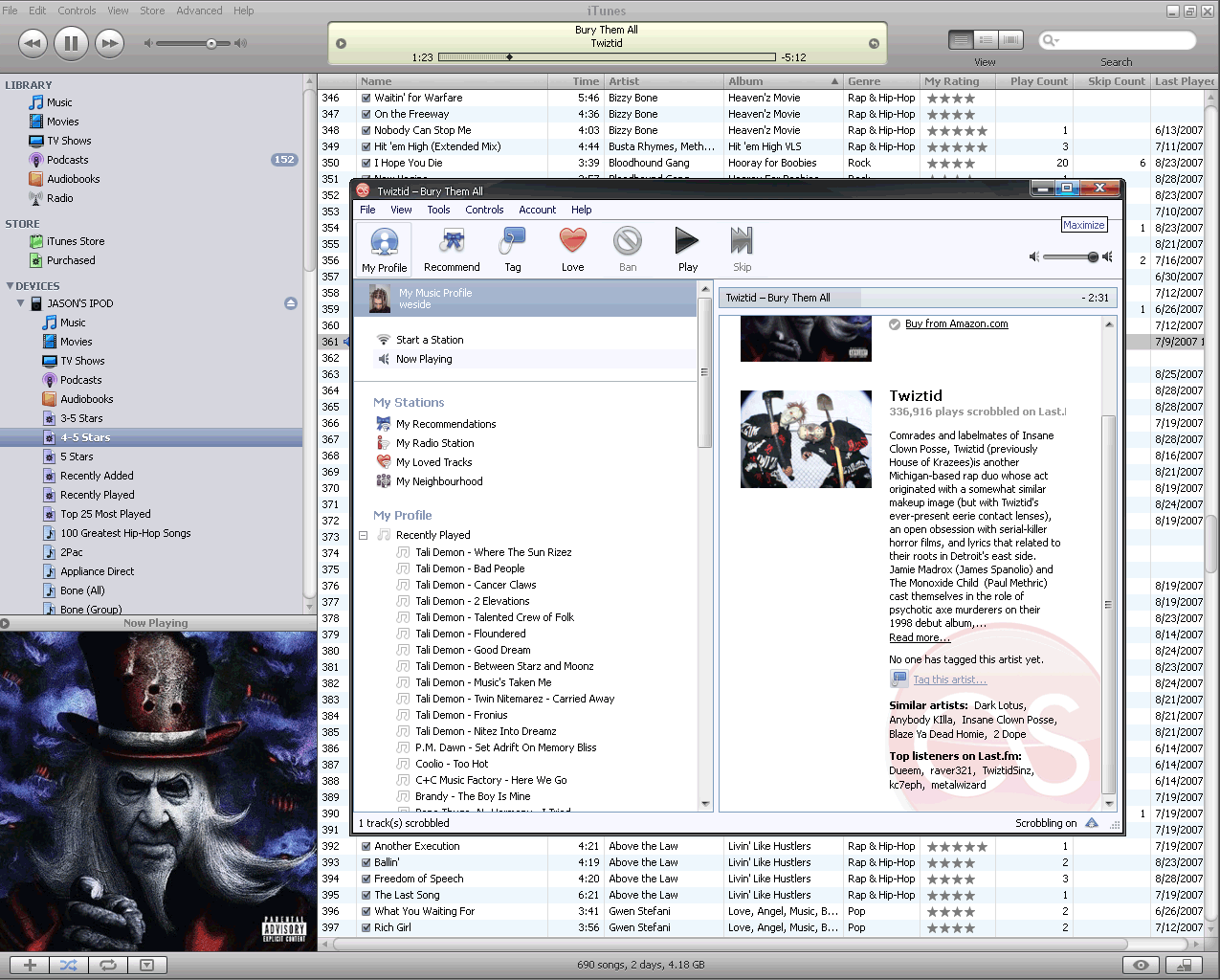1220x980 pixels.
Task: Uncheck the Freedom of Speech checkbox
Action: (366, 879)
